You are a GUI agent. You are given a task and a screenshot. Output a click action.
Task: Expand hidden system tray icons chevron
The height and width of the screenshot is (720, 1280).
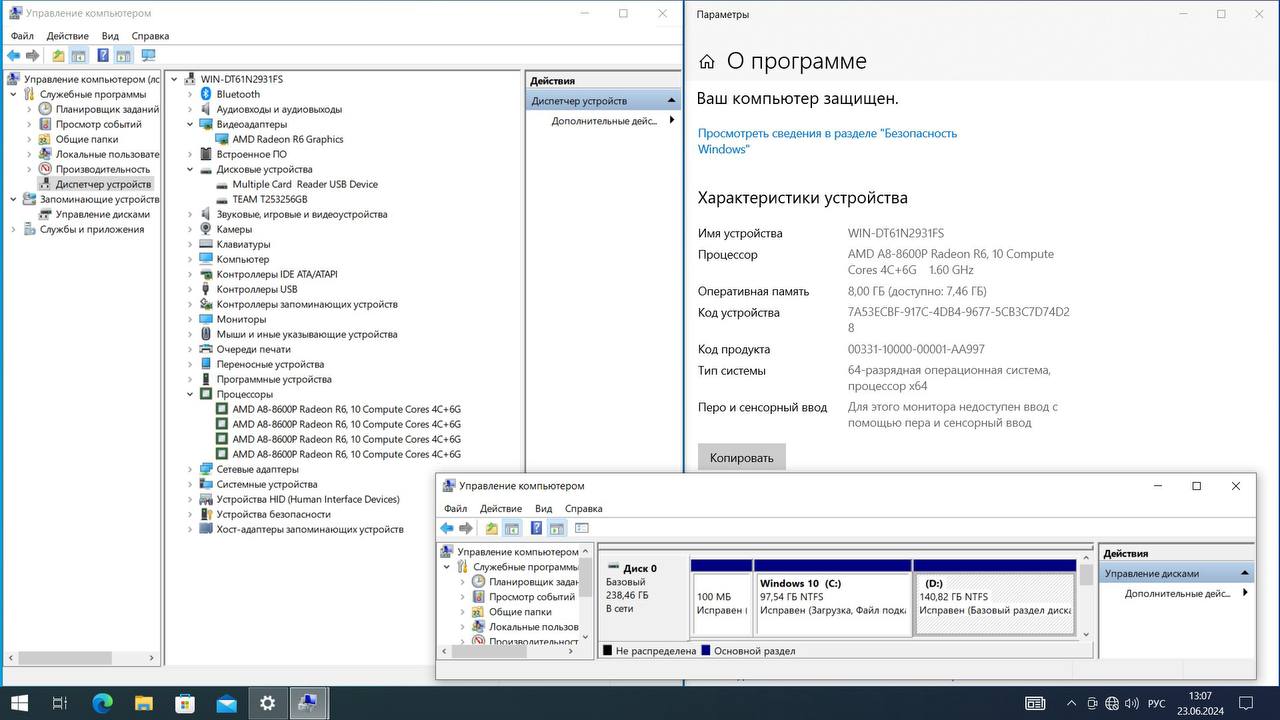1072,704
